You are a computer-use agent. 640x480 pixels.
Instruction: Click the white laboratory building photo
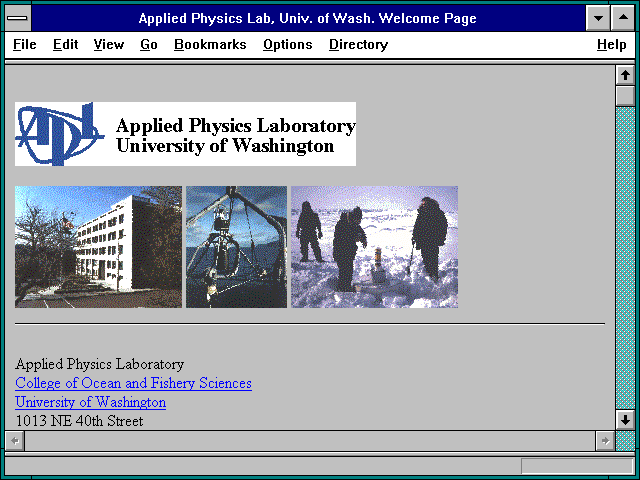point(98,247)
